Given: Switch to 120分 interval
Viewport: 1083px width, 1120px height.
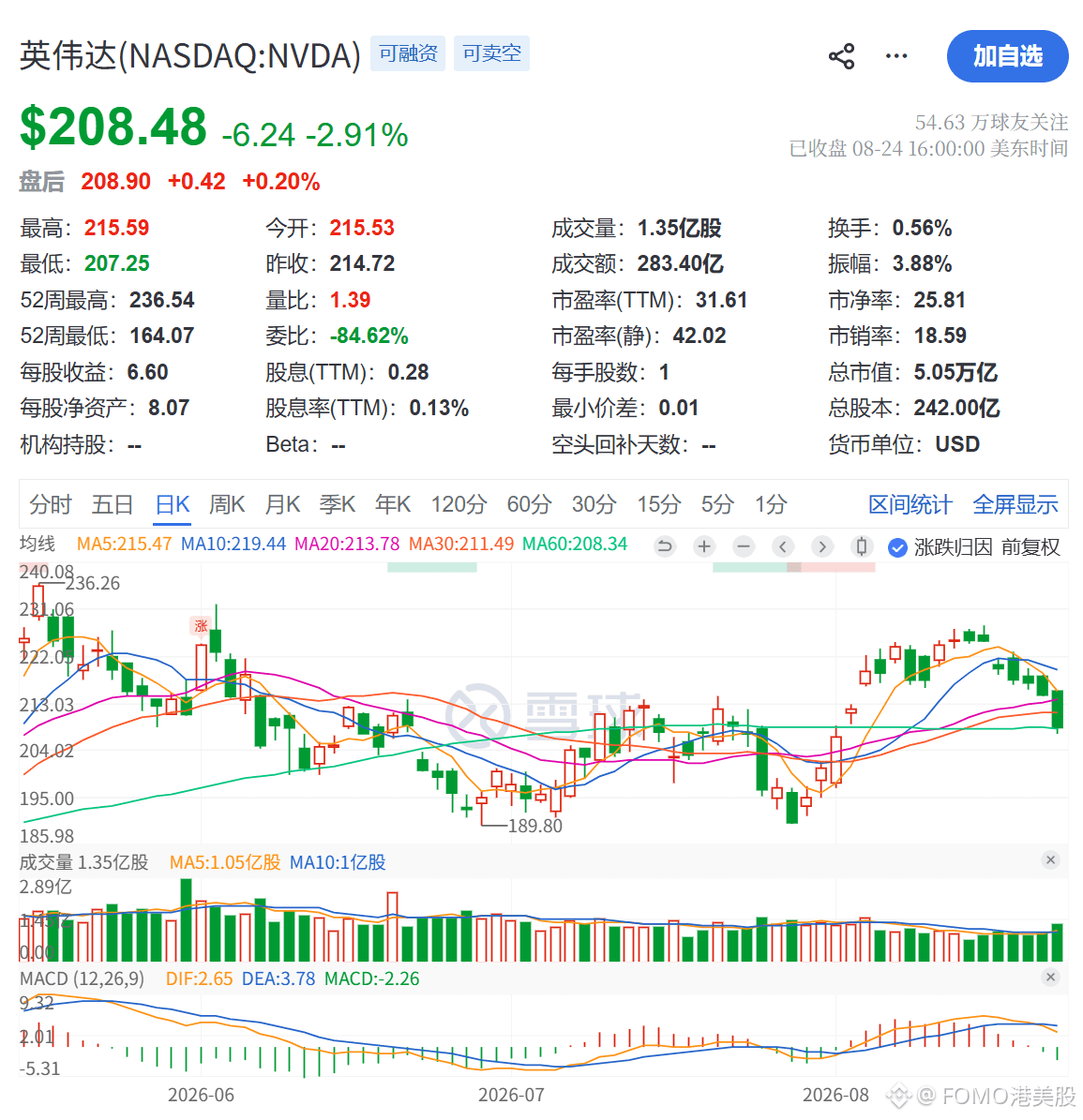Looking at the screenshot, I should pyautogui.click(x=458, y=504).
